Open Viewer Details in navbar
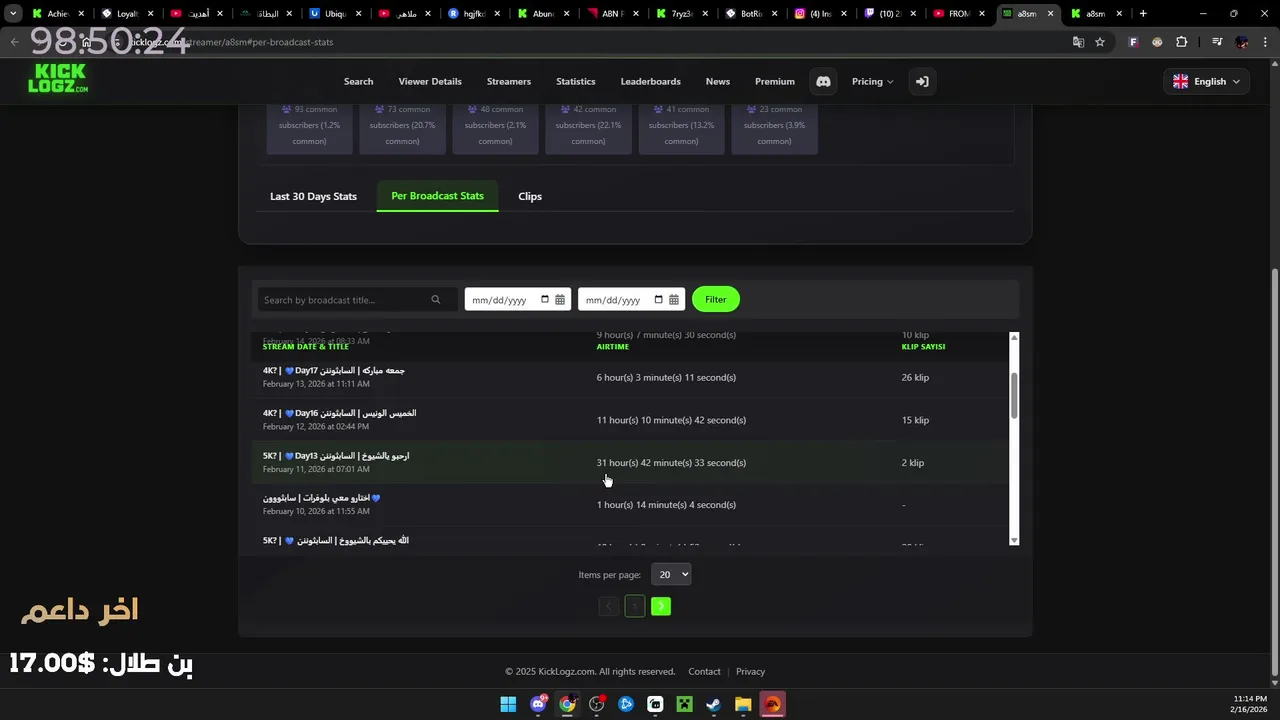 (x=430, y=82)
